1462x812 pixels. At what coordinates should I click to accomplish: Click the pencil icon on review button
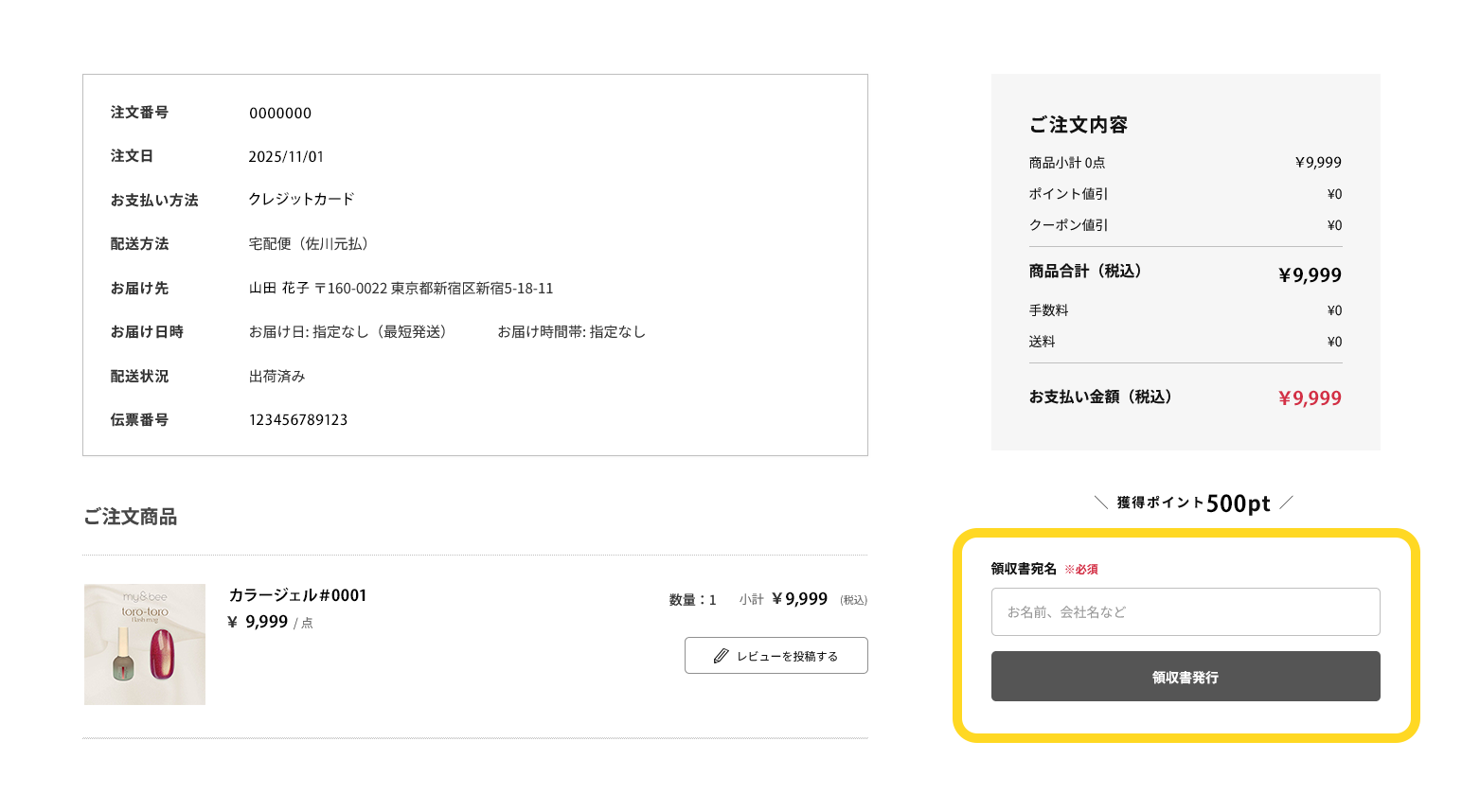(x=720, y=655)
